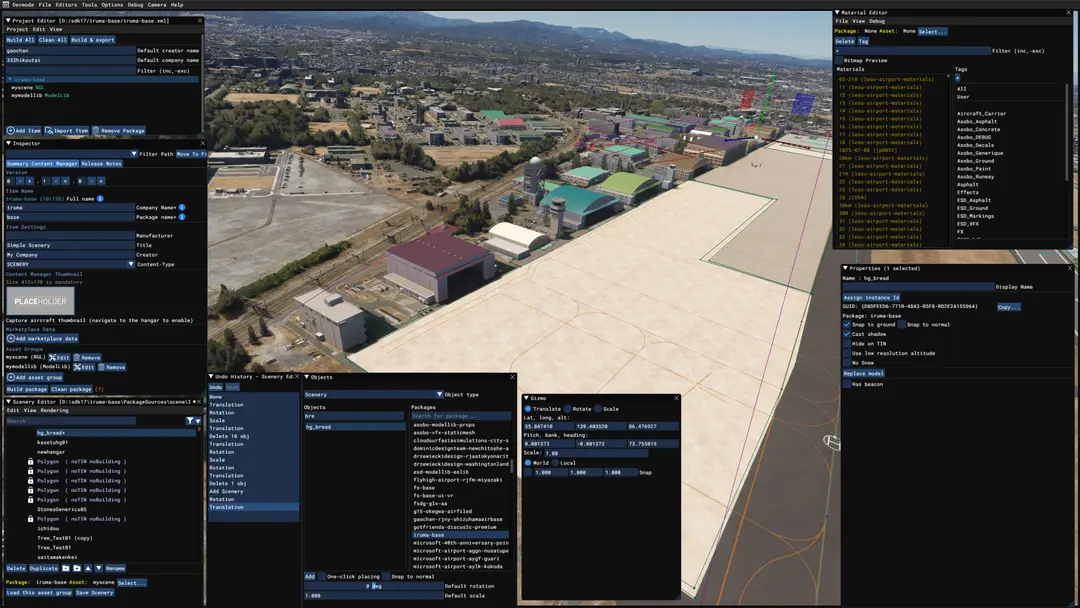1080x608 pixels.
Task: Open the Rendering menu in Scenery Editor
Action: click(54, 410)
